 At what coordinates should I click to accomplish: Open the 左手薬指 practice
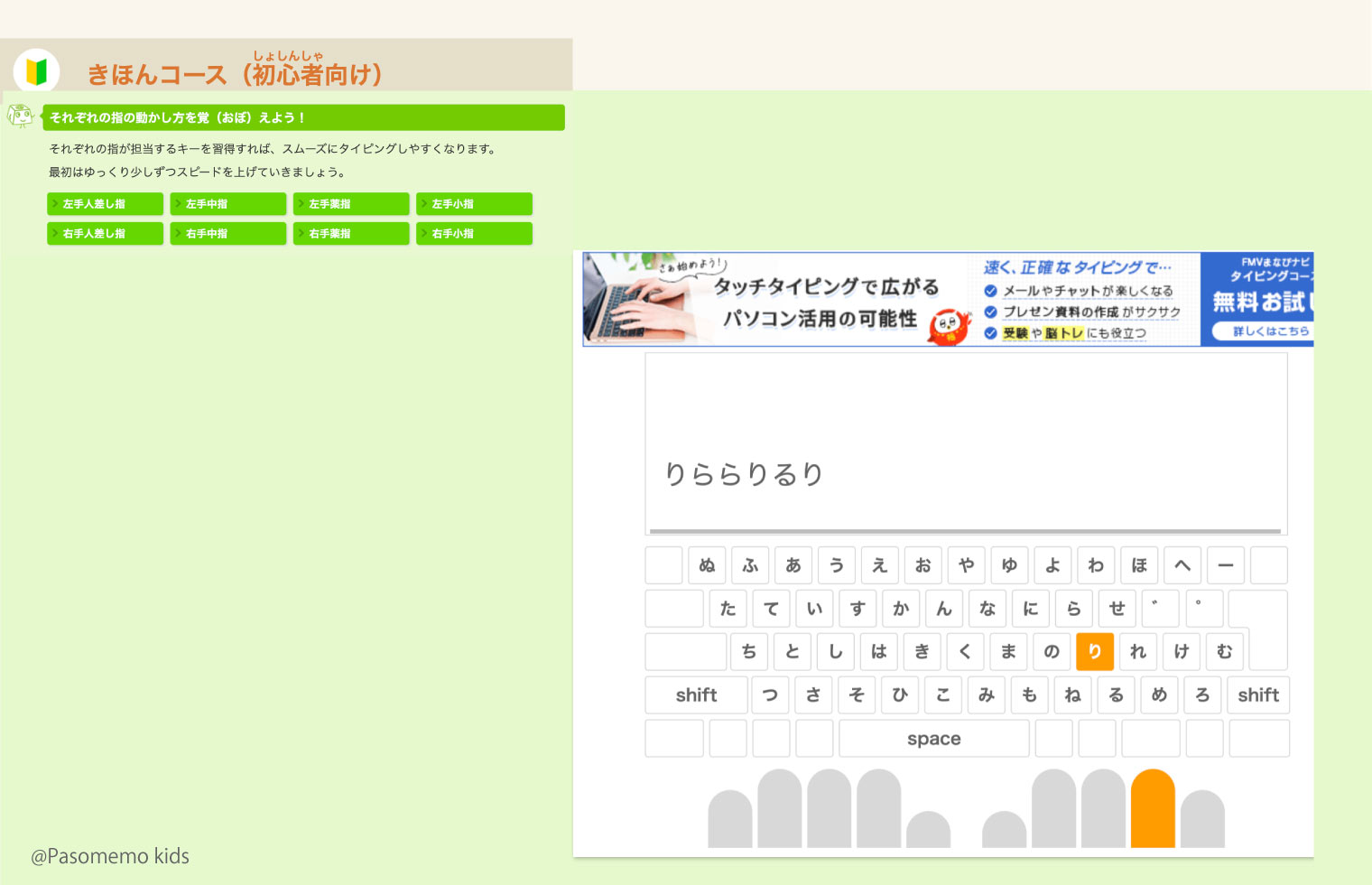351,204
